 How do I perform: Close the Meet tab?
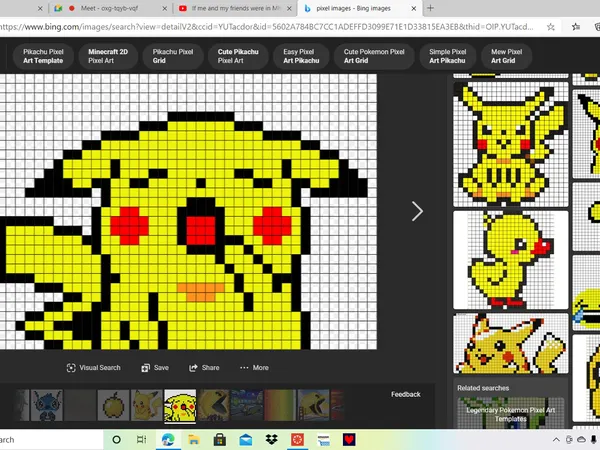click(165, 8)
